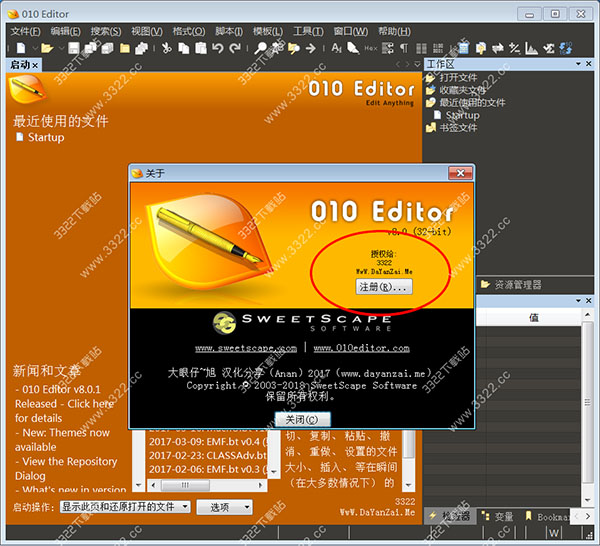Change font with the A toolbar icon
The image size is (600, 546).
pos(336,48)
